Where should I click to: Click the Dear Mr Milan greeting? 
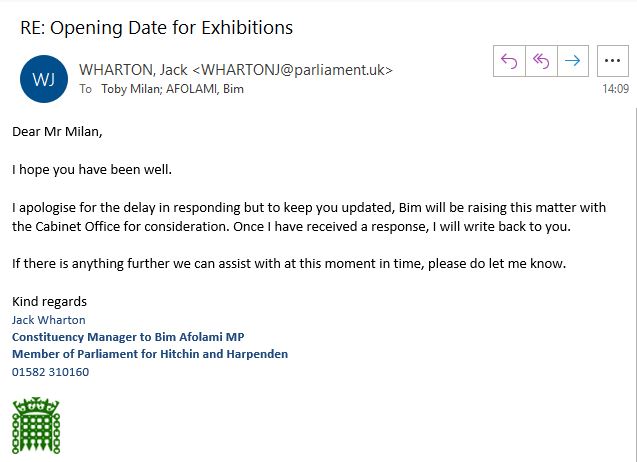[x=57, y=132]
